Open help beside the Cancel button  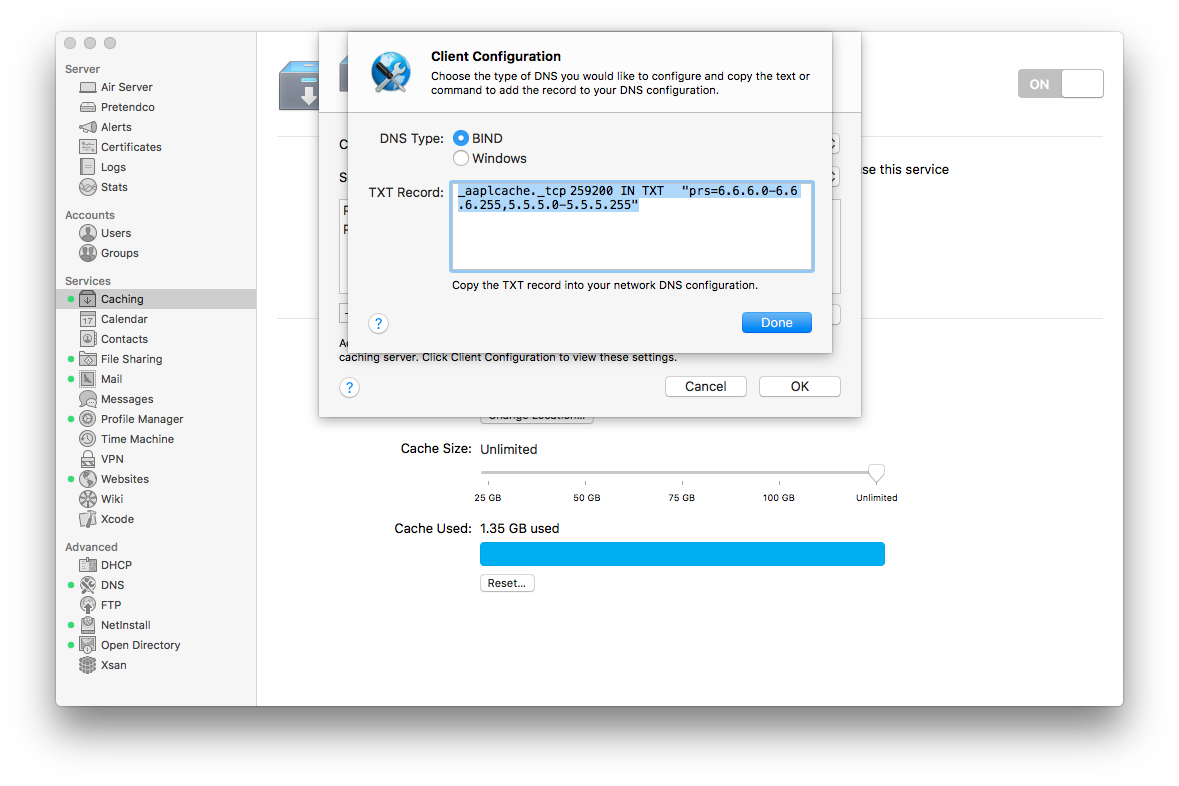[349, 387]
